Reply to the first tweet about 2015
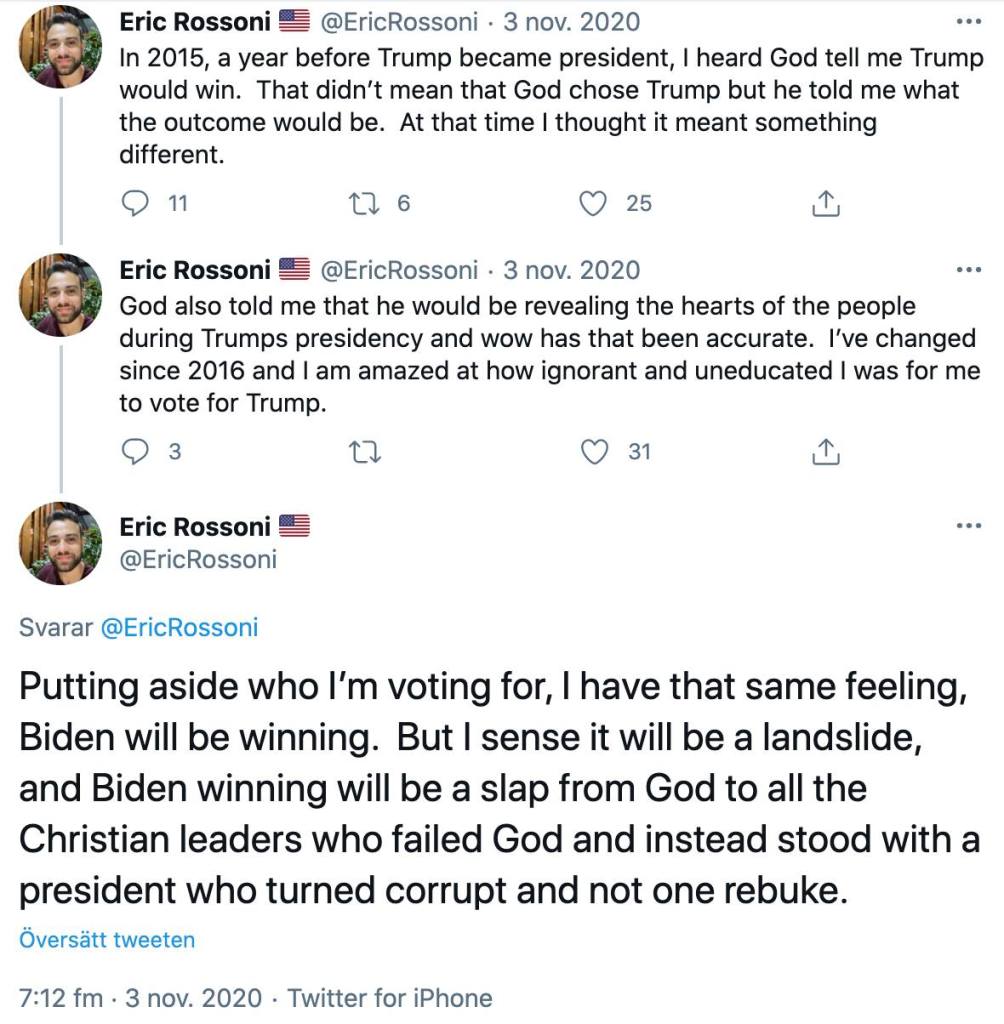This screenshot has width=1004, height=1024. 135,204
